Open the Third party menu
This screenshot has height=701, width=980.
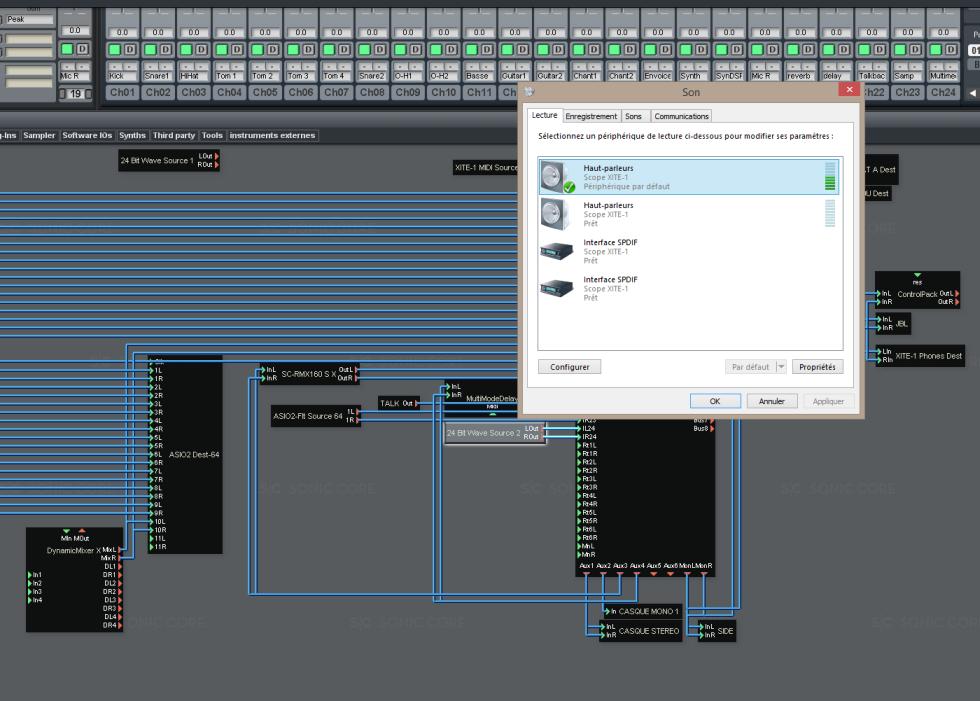174,136
